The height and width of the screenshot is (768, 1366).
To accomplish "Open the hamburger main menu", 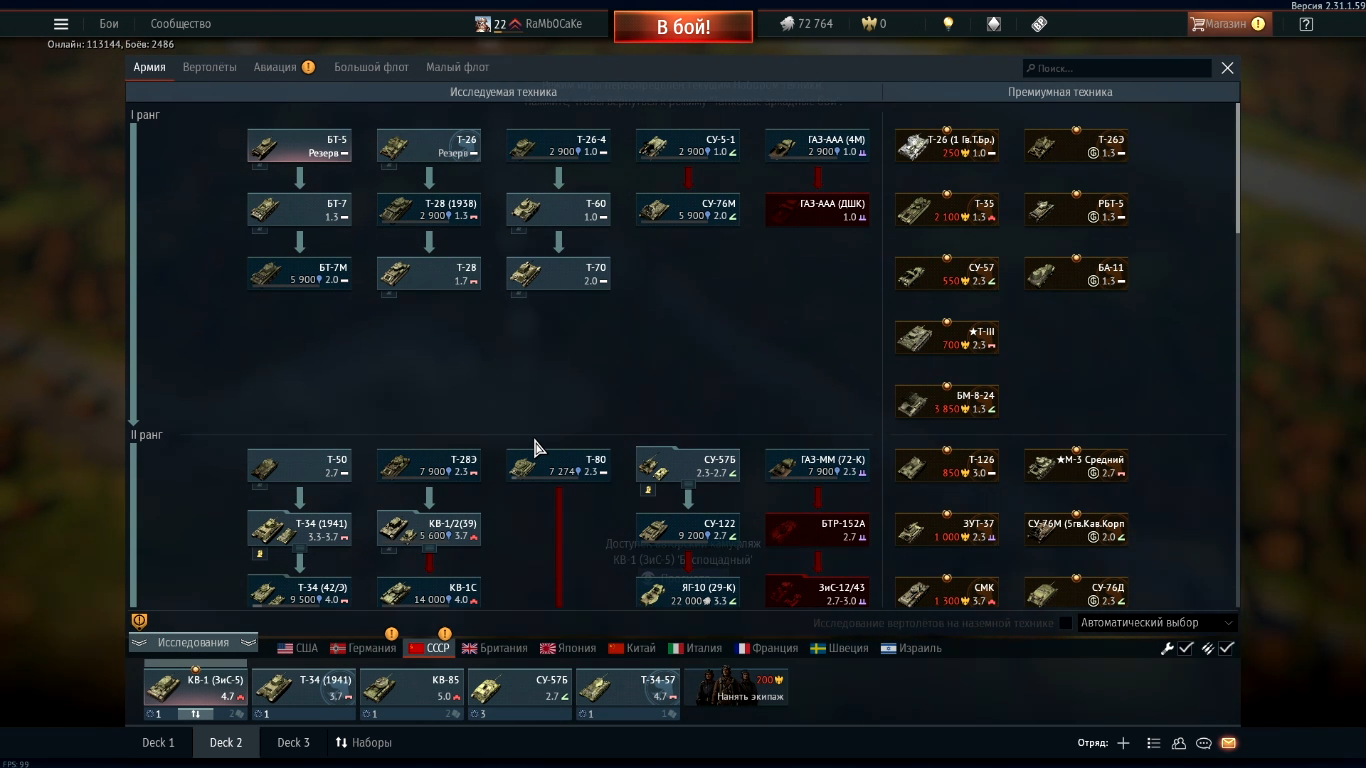I will tap(61, 24).
